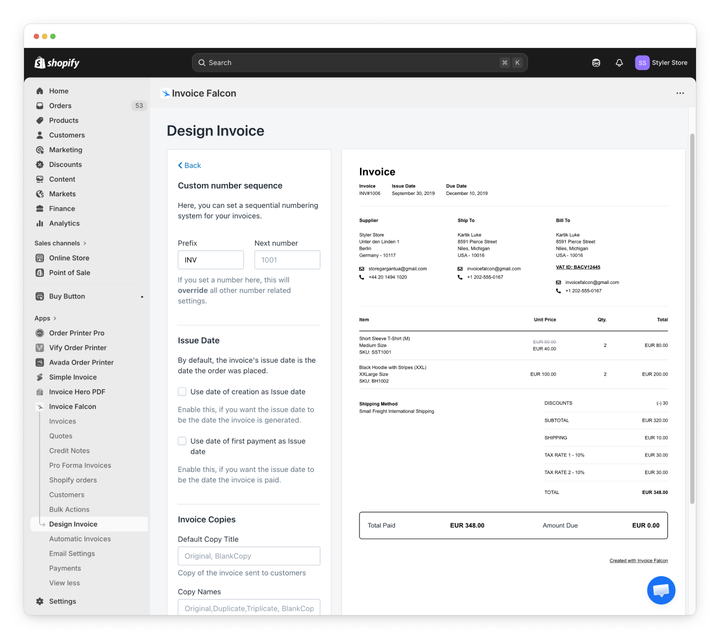Open Pro Forma Invoices submenu item

tap(80, 465)
